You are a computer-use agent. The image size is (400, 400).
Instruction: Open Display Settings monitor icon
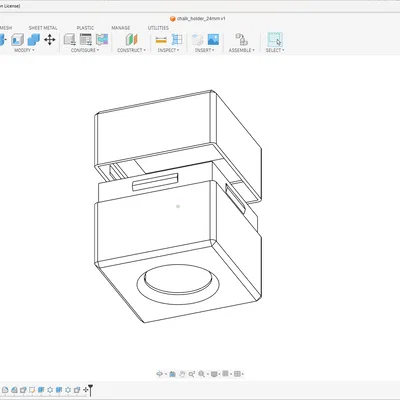[214, 374]
